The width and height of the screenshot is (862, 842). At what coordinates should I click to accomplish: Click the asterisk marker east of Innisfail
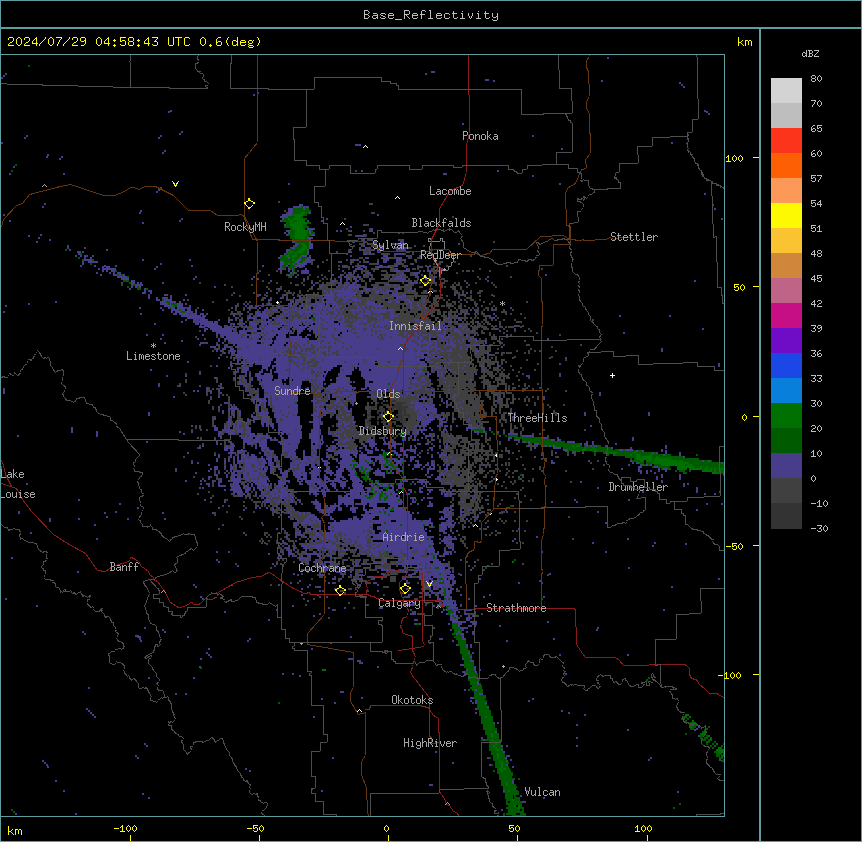click(x=502, y=303)
